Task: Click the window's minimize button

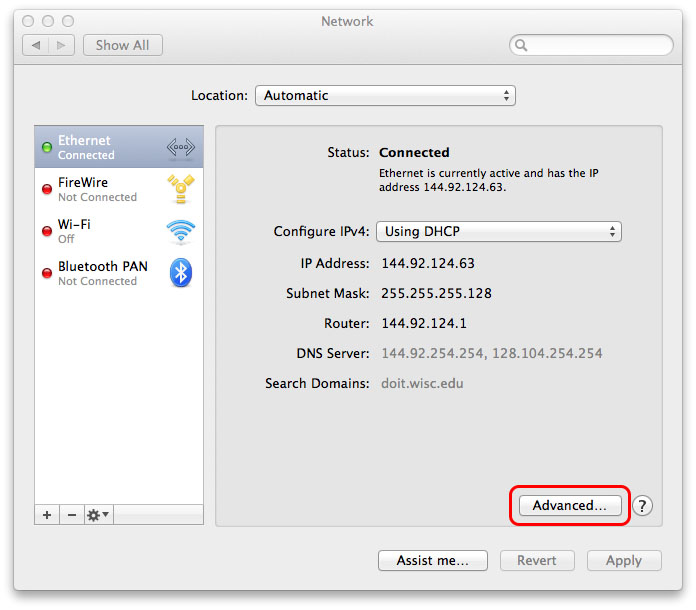Action: tap(48, 21)
